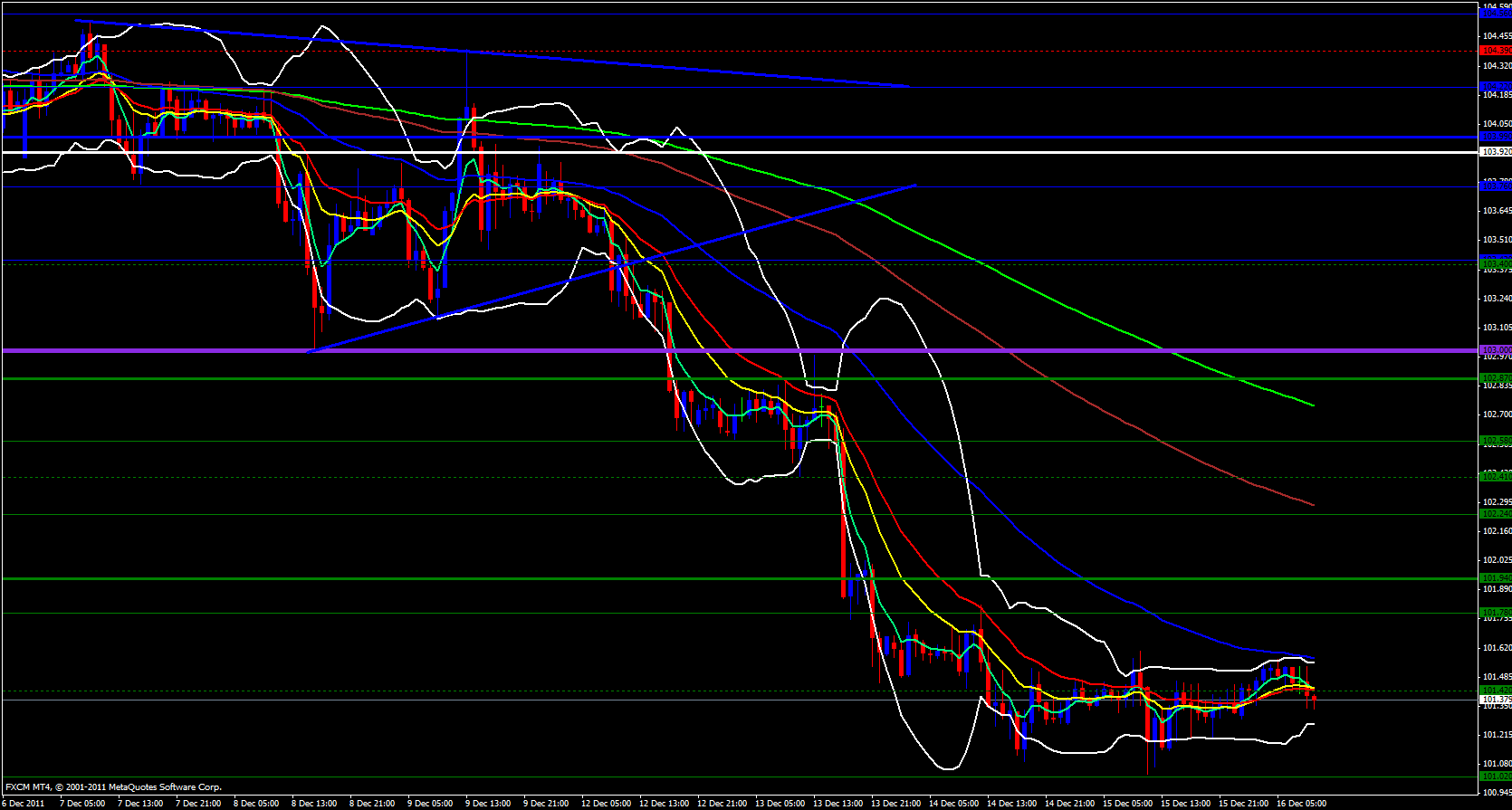This screenshot has width=1512, height=810.
Task: Select the current price 101.379 label
Action: pyautogui.click(x=1494, y=700)
